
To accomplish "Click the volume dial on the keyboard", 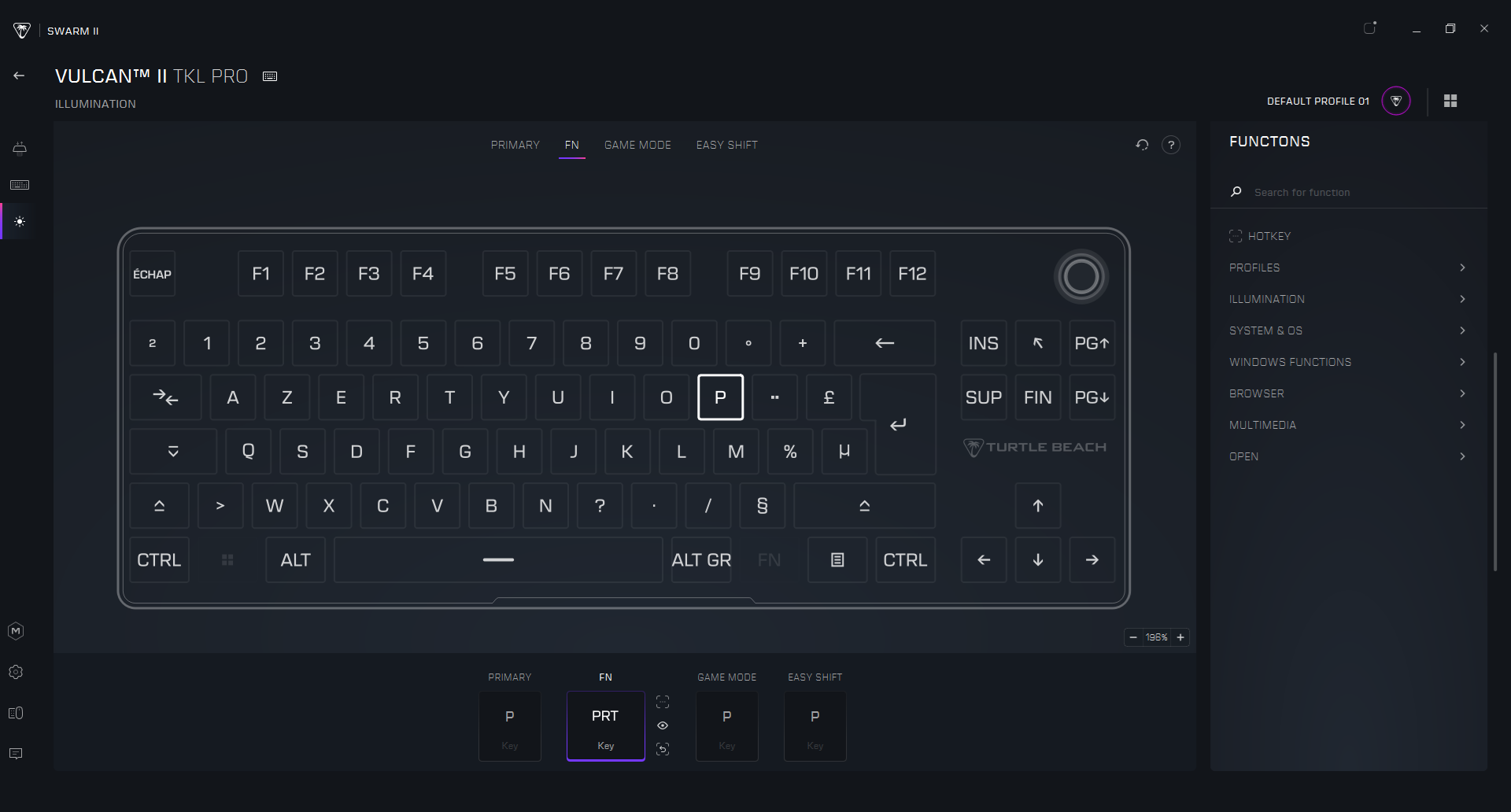I will click(x=1081, y=276).
